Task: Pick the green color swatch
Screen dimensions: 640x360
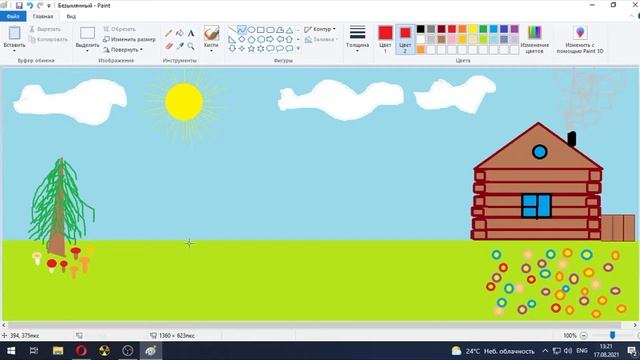Action: (x=483, y=29)
